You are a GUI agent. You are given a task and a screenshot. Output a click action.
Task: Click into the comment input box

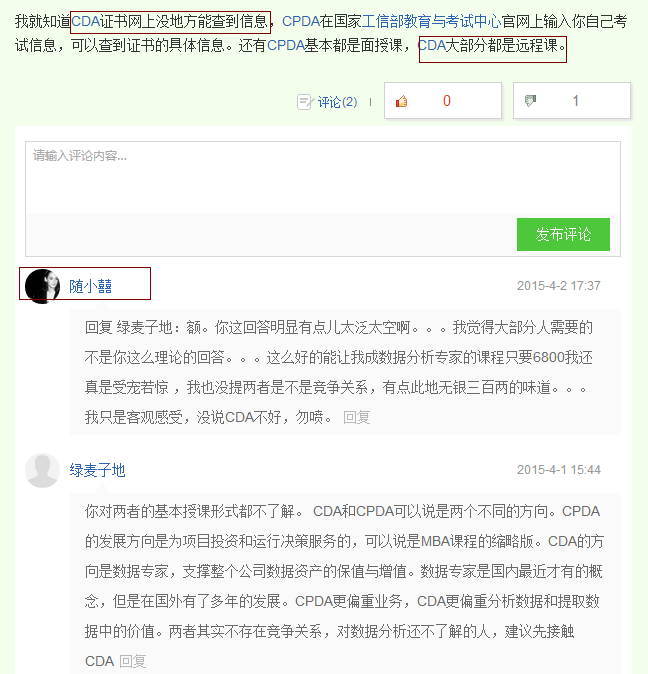pos(323,177)
